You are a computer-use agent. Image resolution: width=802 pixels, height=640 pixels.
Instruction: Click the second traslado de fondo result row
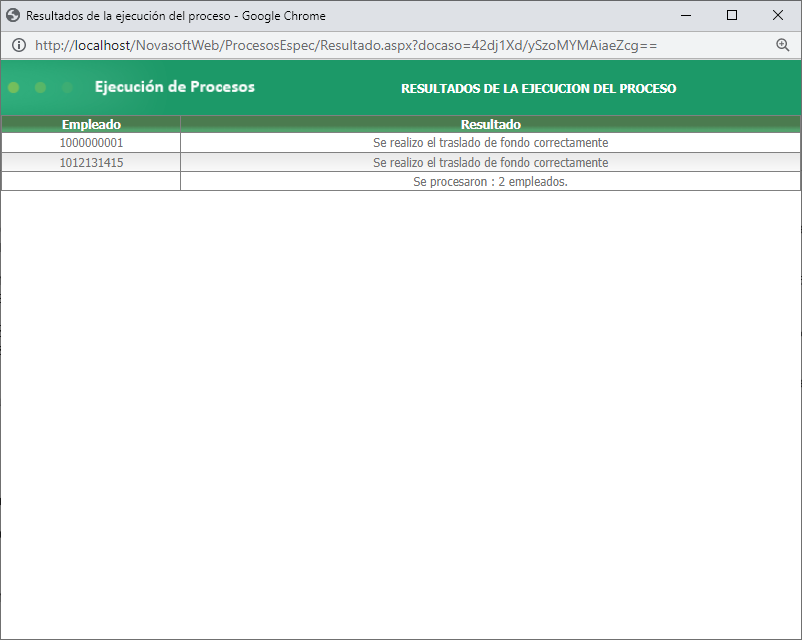click(490, 162)
